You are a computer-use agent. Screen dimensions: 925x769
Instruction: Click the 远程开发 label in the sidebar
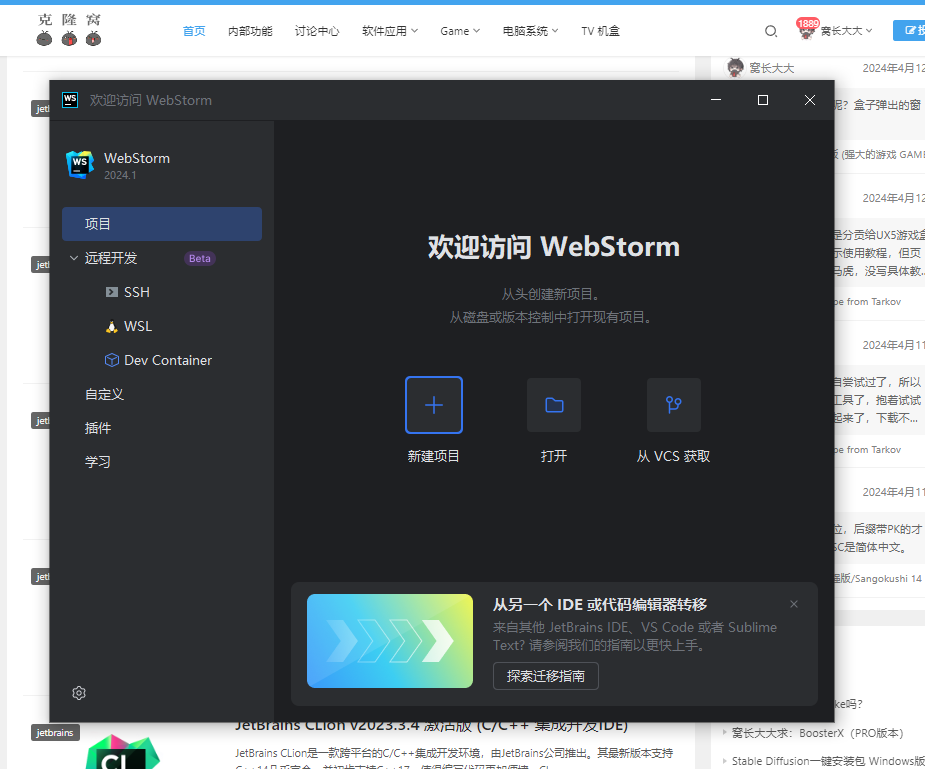pyautogui.click(x=111, y=258)
